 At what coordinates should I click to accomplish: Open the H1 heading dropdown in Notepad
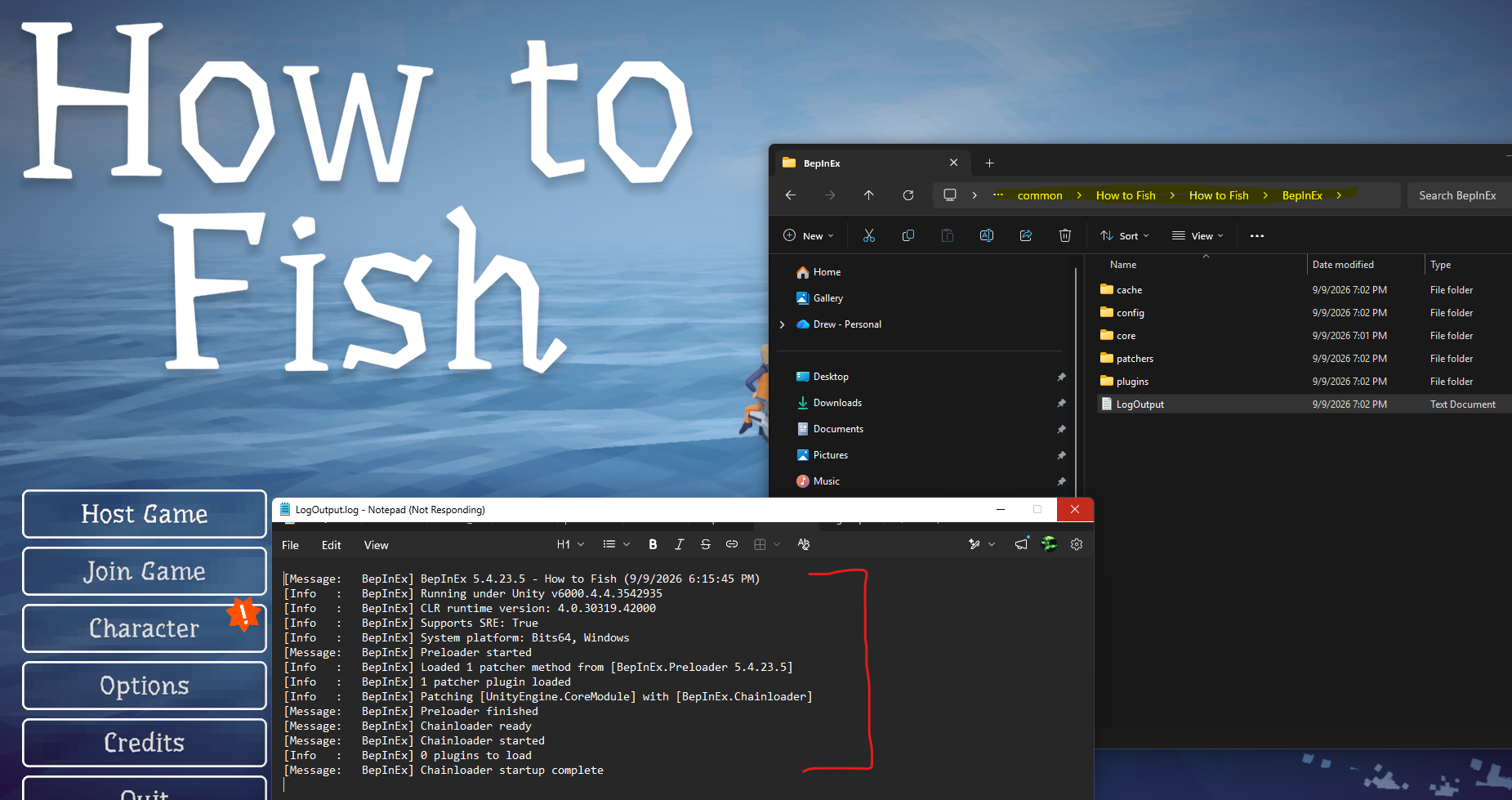(571, 544)
